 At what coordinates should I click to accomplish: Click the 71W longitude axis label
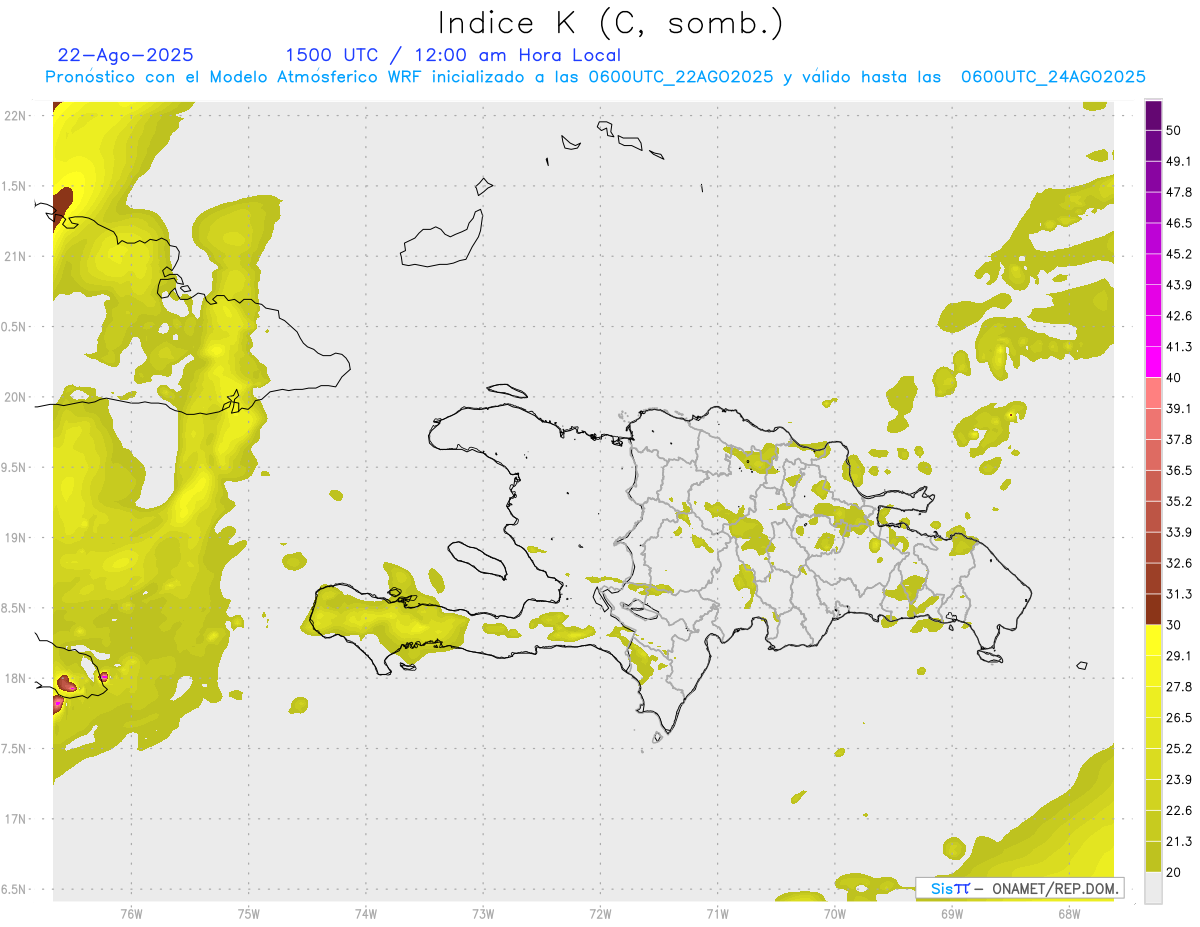717,912
